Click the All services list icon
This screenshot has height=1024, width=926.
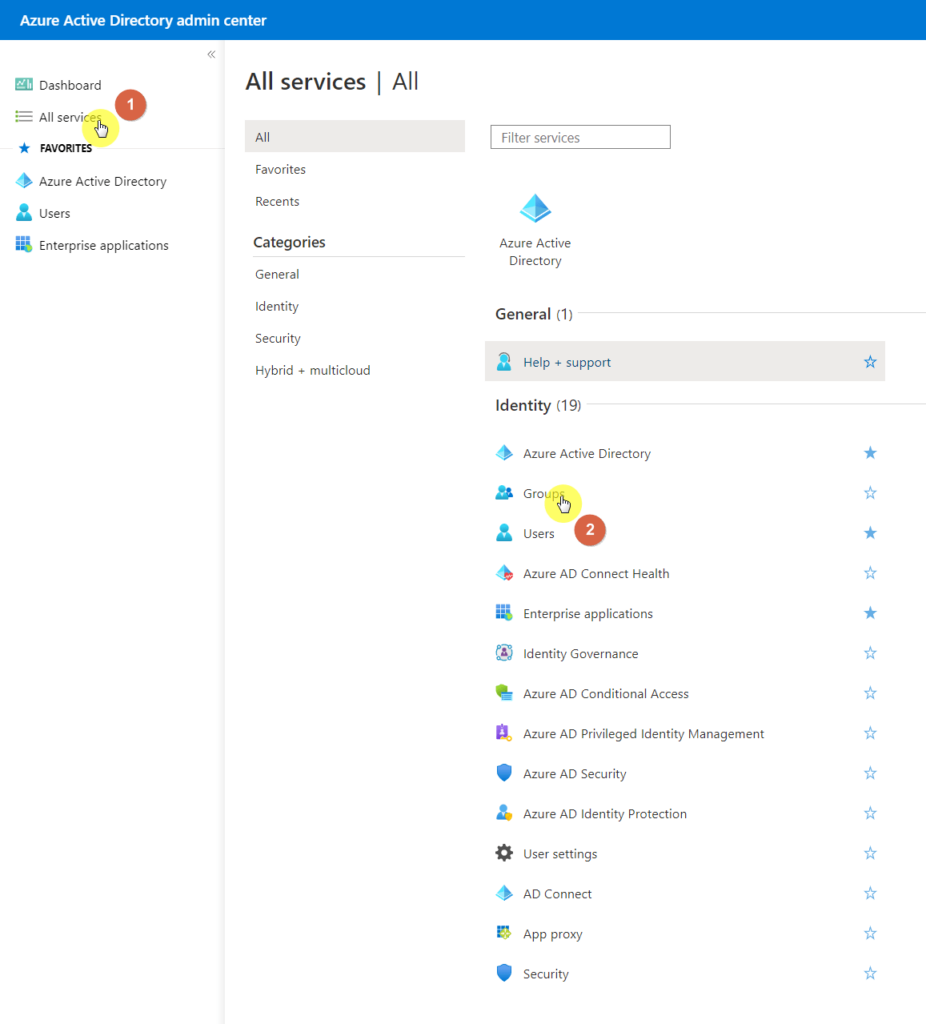[x=24, y=116]
